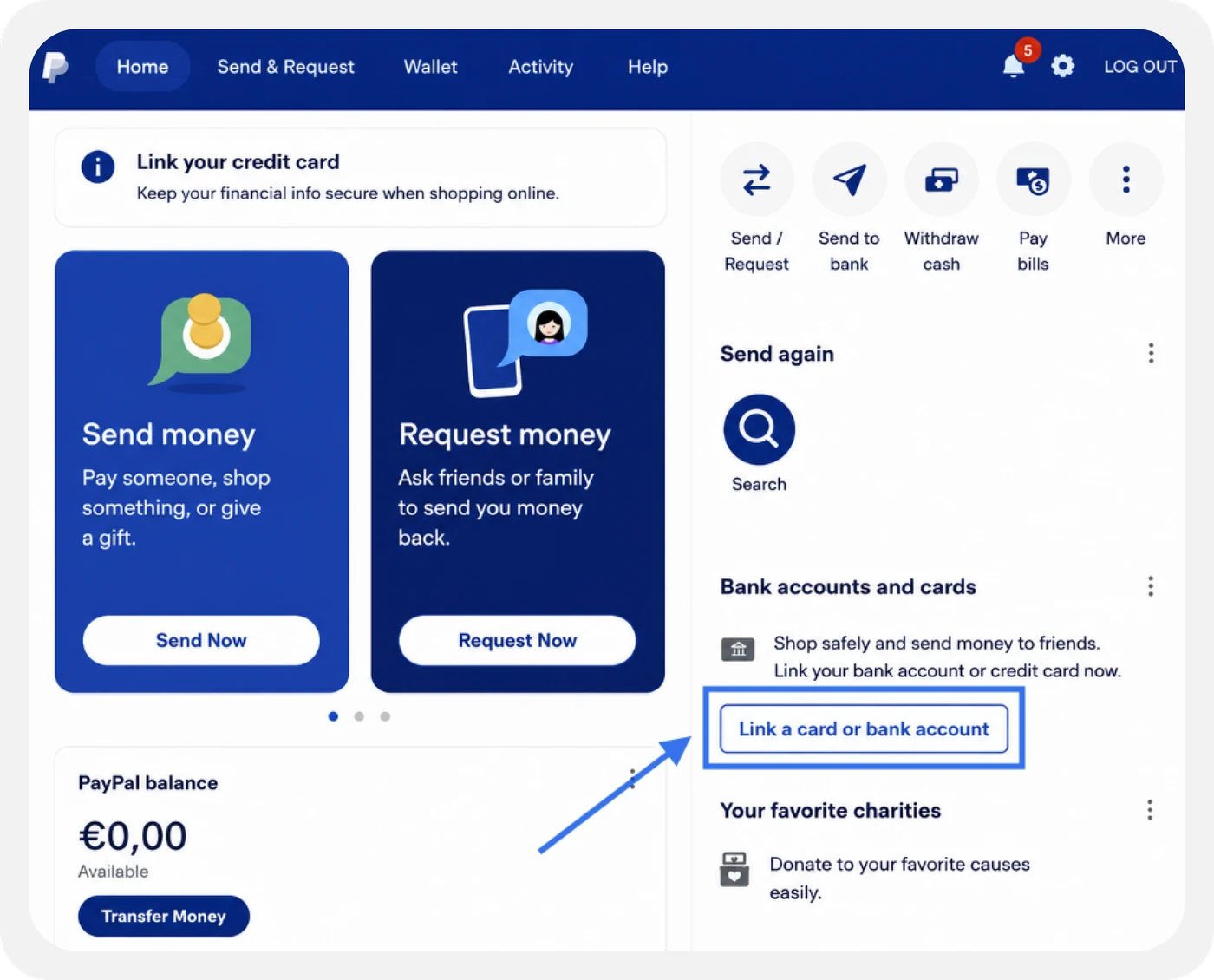Click the Withdraw cash icon
This screenshot has width=1214, height=980.
coord(942,180)
